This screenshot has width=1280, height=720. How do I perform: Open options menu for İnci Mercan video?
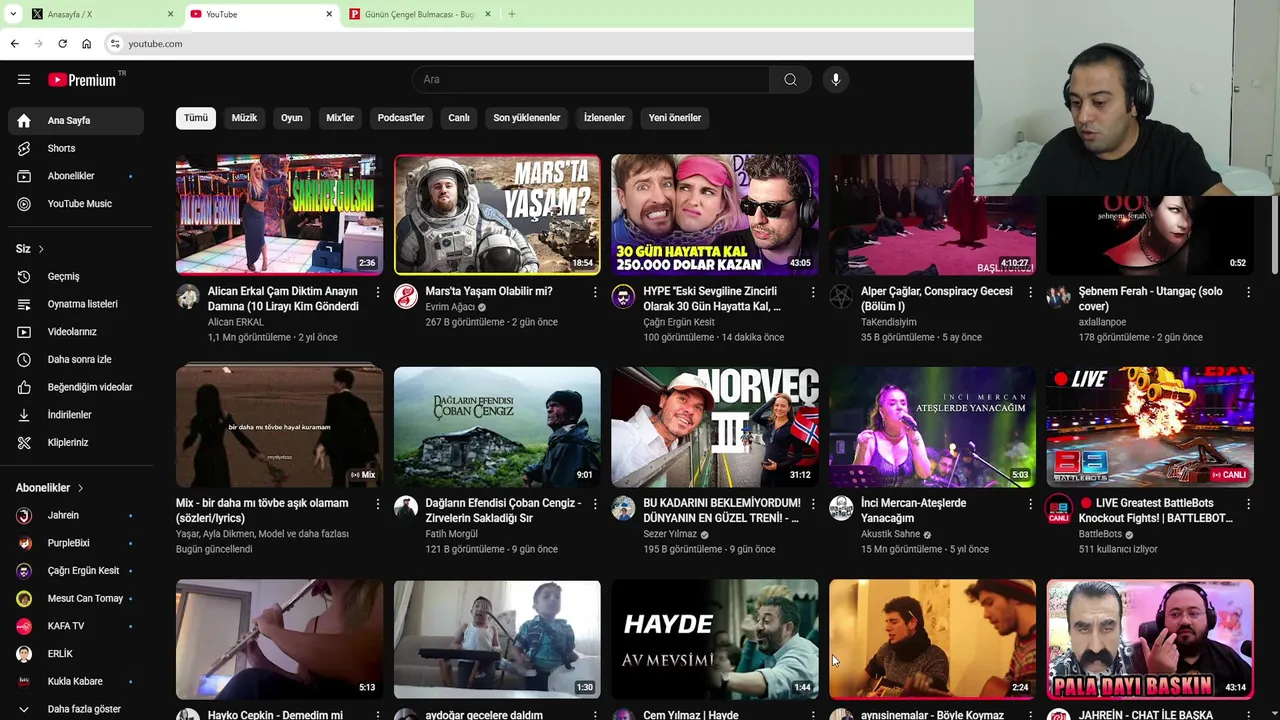point(1030,504)
